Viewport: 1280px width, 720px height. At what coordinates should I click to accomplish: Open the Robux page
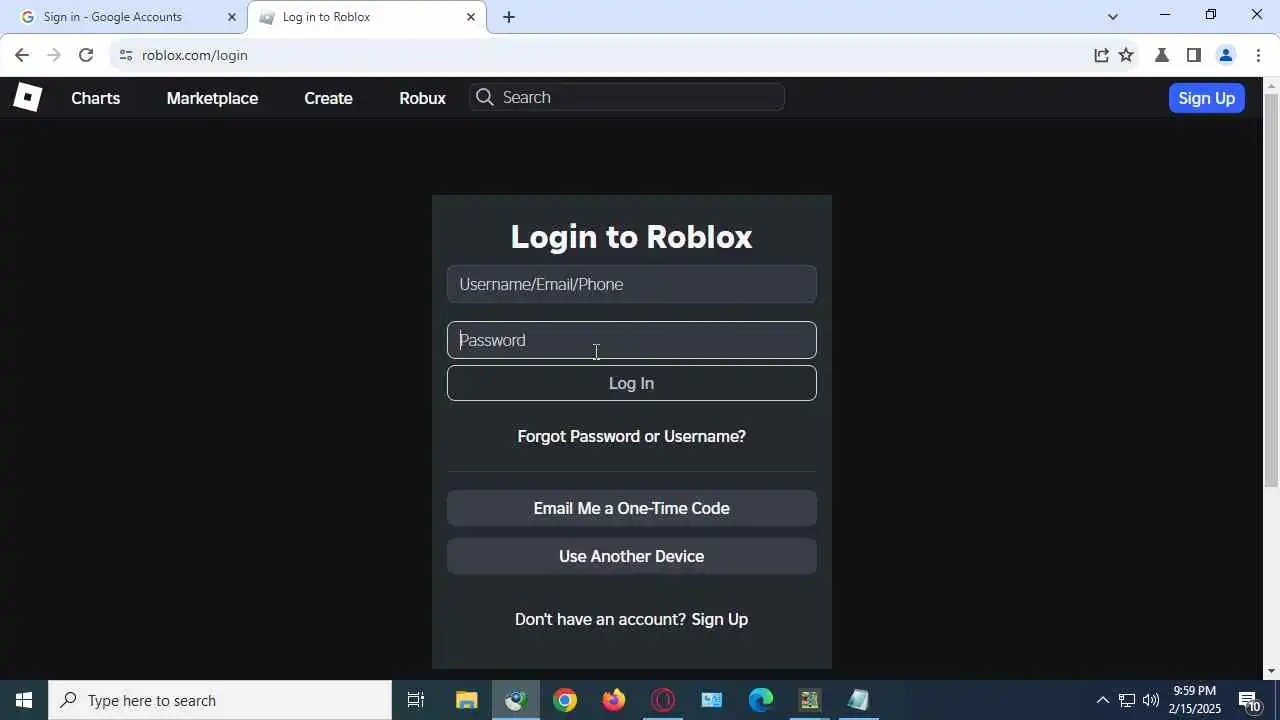coord(422,98)
